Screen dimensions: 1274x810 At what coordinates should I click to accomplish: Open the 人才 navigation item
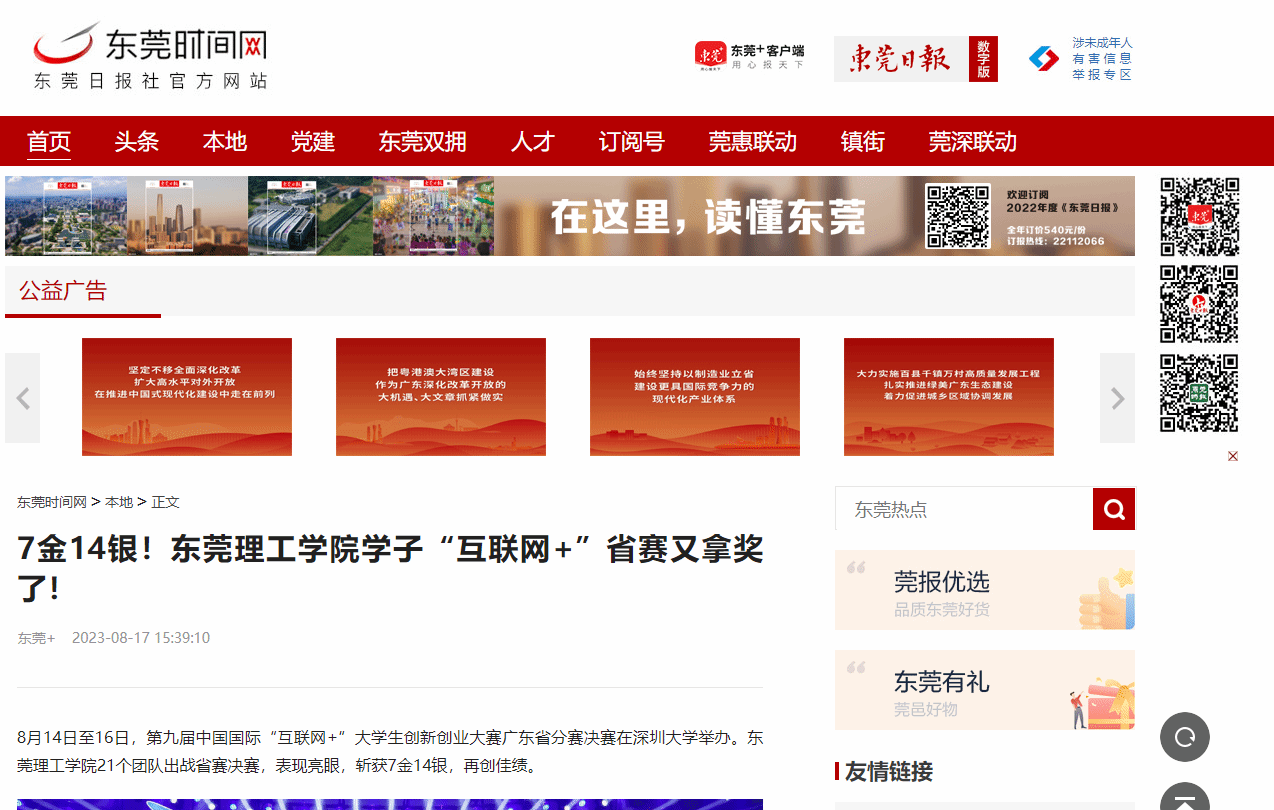pyautogui.click(x=532, y=142)
